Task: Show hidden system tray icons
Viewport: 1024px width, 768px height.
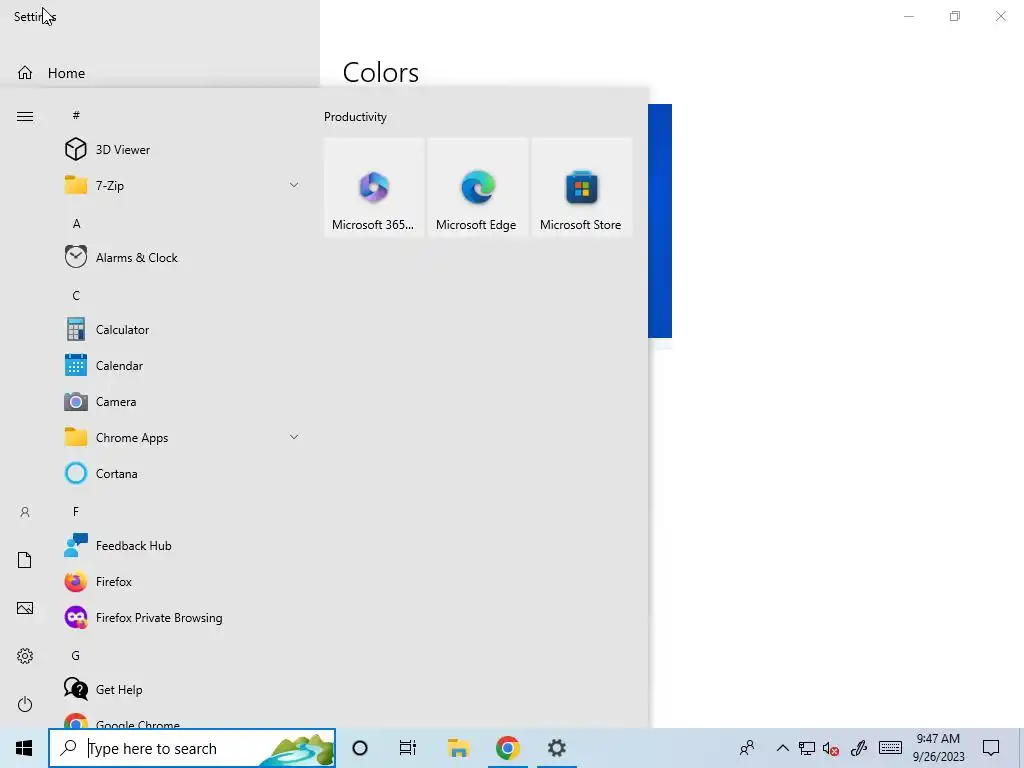Action: point(782,748)
